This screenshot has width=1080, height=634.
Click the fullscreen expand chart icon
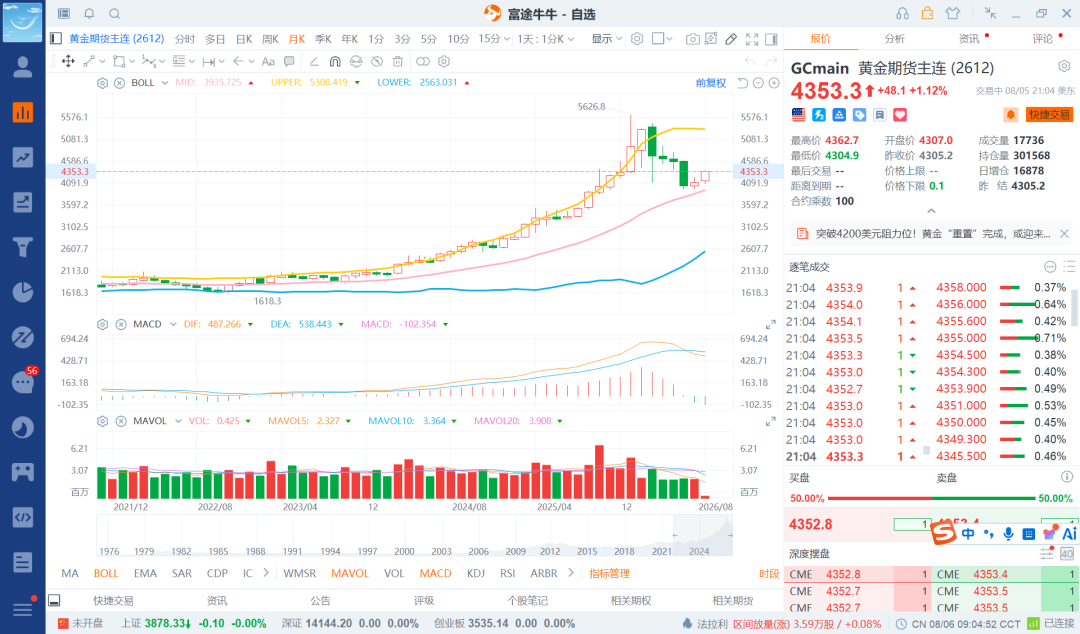(x=752, y=39)
